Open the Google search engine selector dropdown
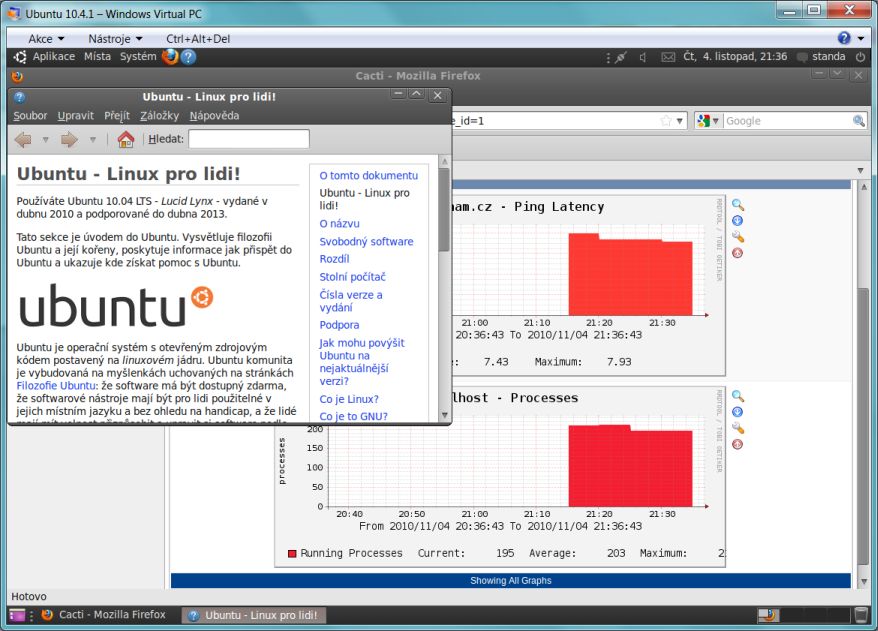Screen dimensions: 878x631 (709, 121)
